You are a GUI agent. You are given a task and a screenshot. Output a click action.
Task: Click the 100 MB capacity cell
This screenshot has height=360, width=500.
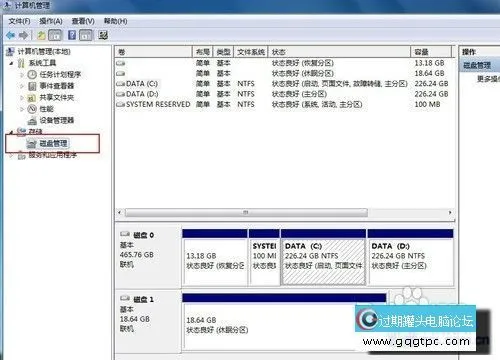(x=427, y=105)
